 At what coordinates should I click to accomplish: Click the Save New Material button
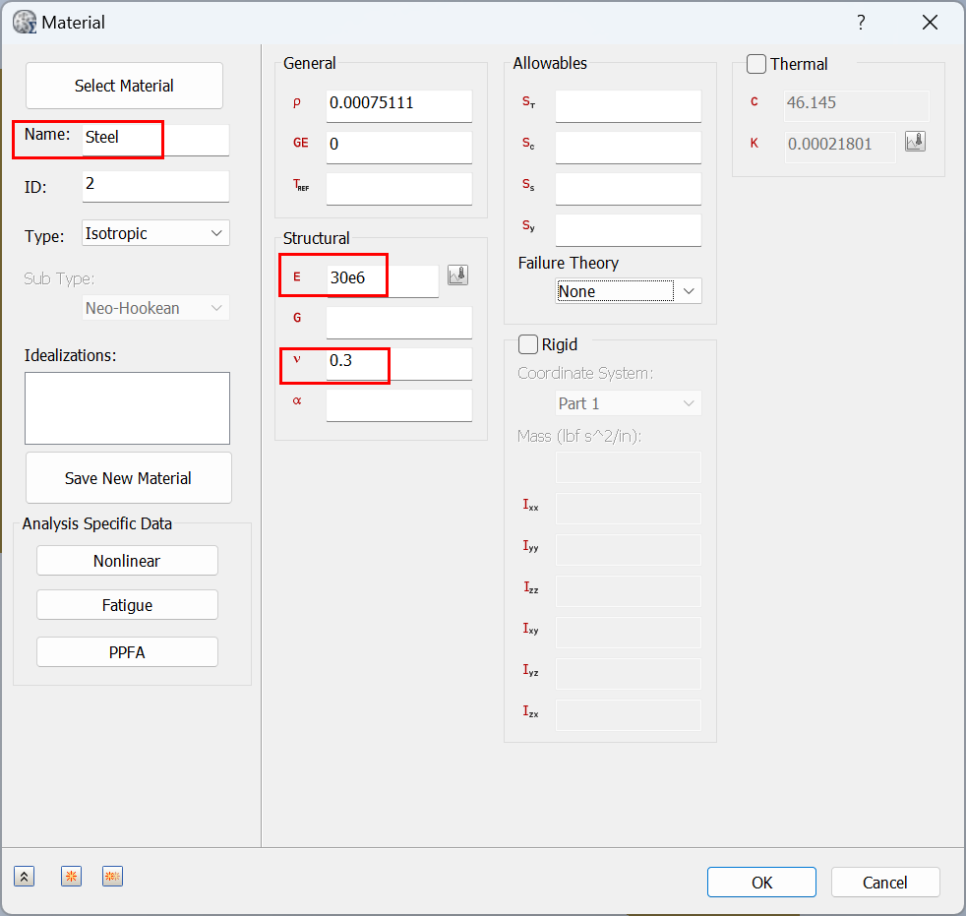pos(128,478)
